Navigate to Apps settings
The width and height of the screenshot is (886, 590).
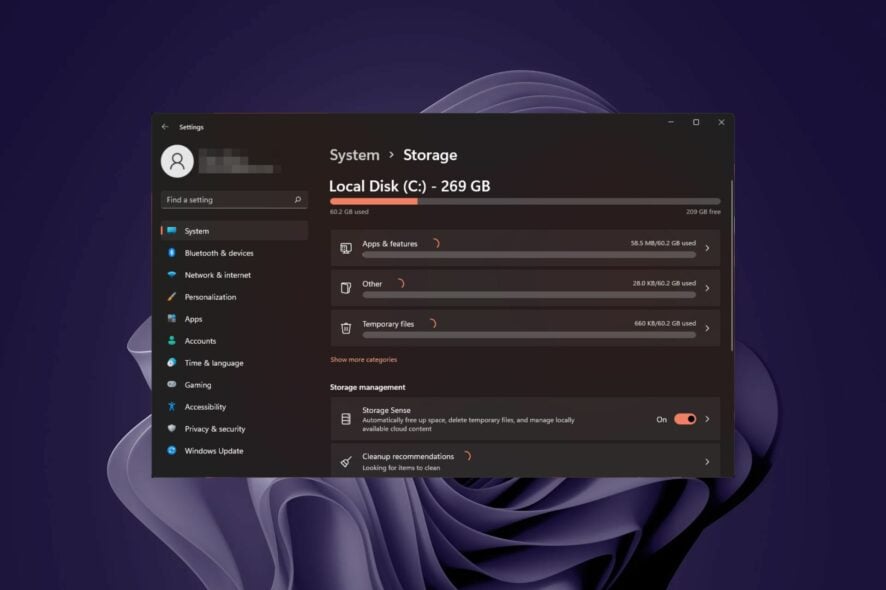pos(234,319)
